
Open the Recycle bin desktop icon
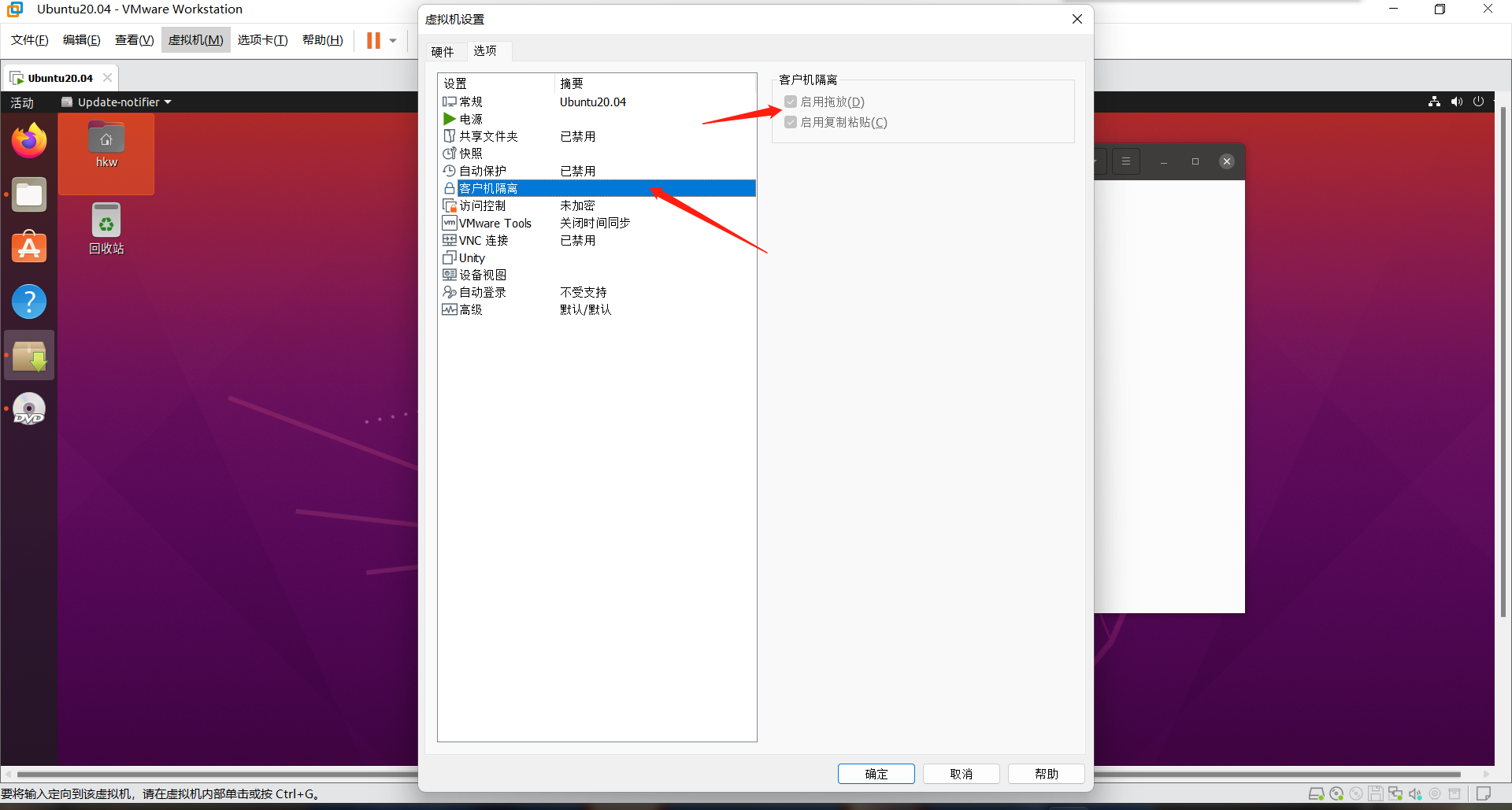click(x=106, y=221)
